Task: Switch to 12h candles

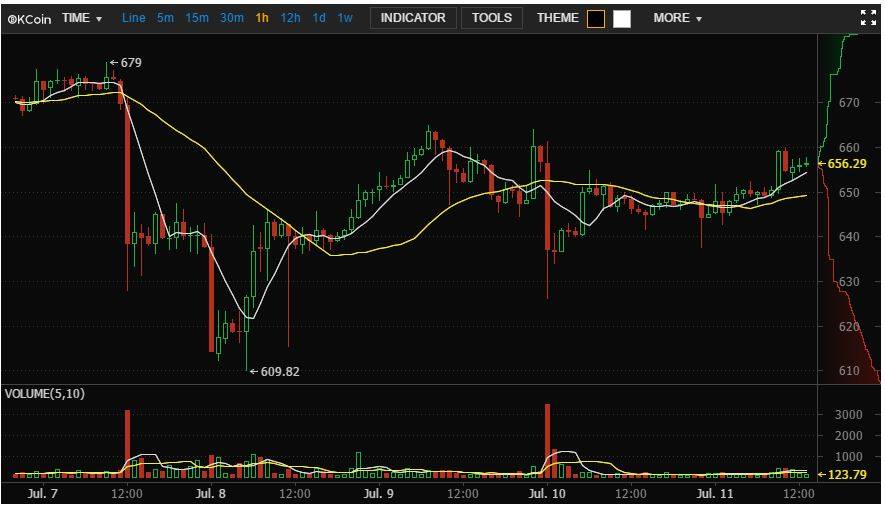Action: tap(290, 18)
